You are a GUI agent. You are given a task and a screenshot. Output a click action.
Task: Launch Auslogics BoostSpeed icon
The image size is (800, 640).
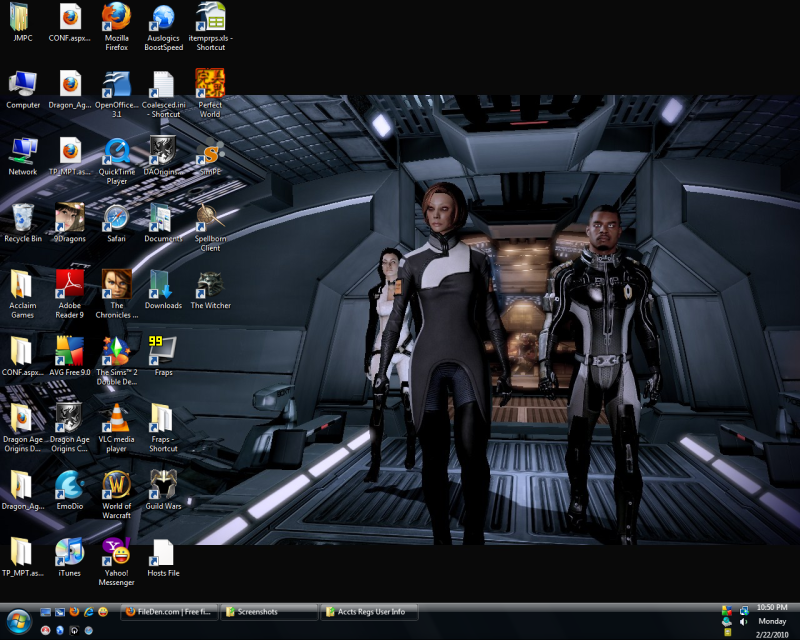tap(163, 17)
